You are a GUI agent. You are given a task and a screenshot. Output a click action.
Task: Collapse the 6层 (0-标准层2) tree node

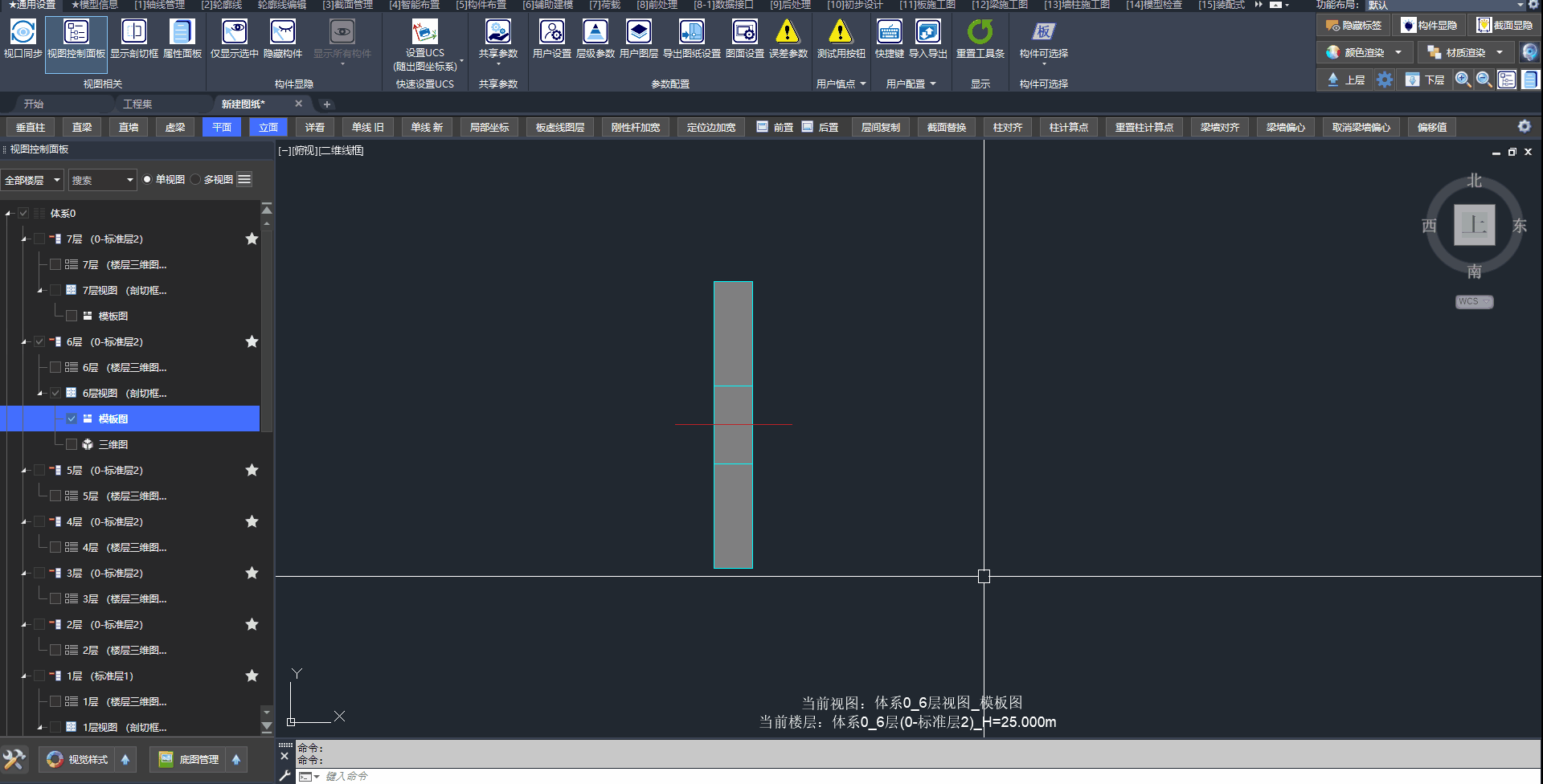pos(24,342)
